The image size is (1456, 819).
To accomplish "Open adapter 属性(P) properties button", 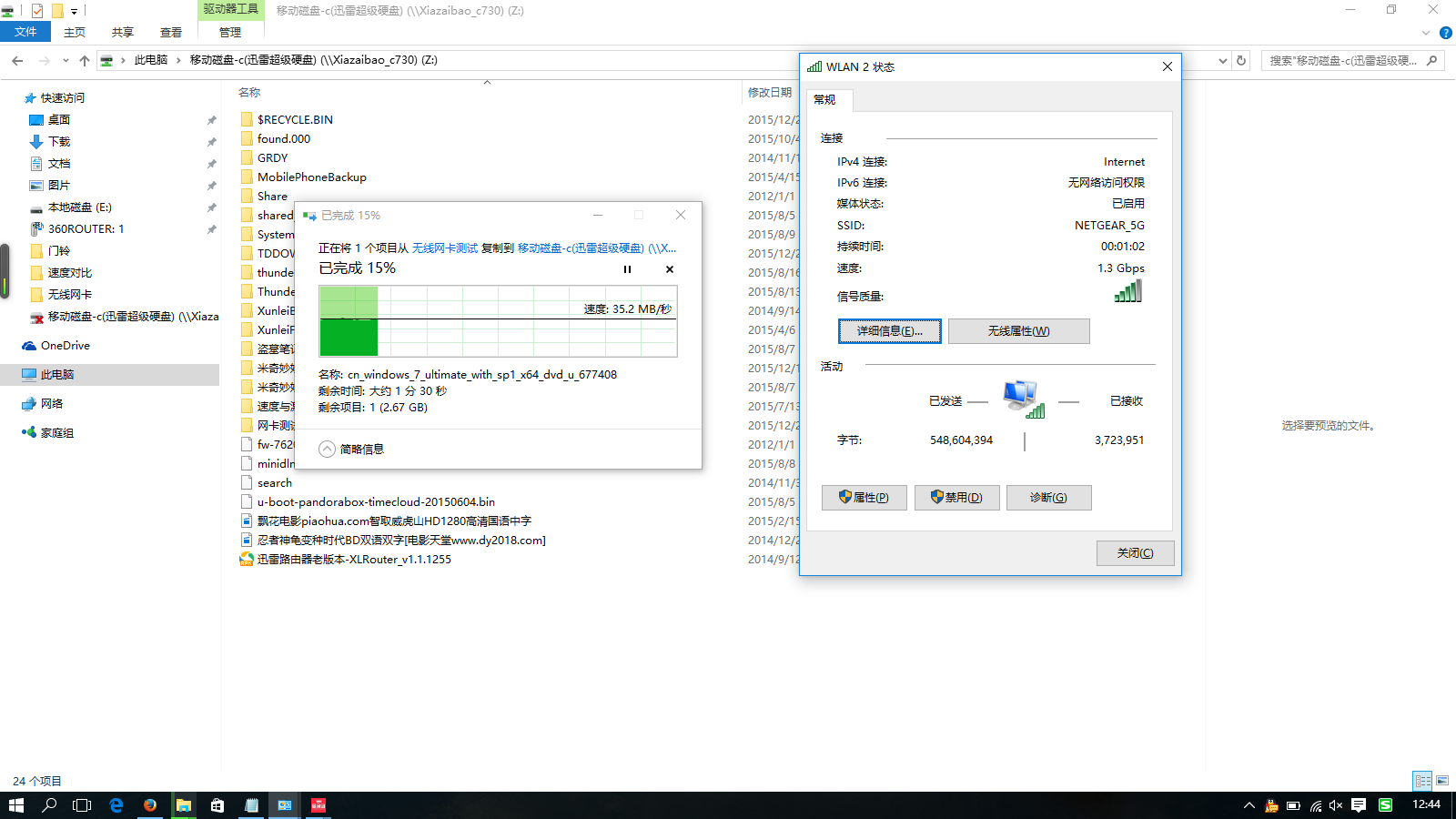I will tap(864, 498).
